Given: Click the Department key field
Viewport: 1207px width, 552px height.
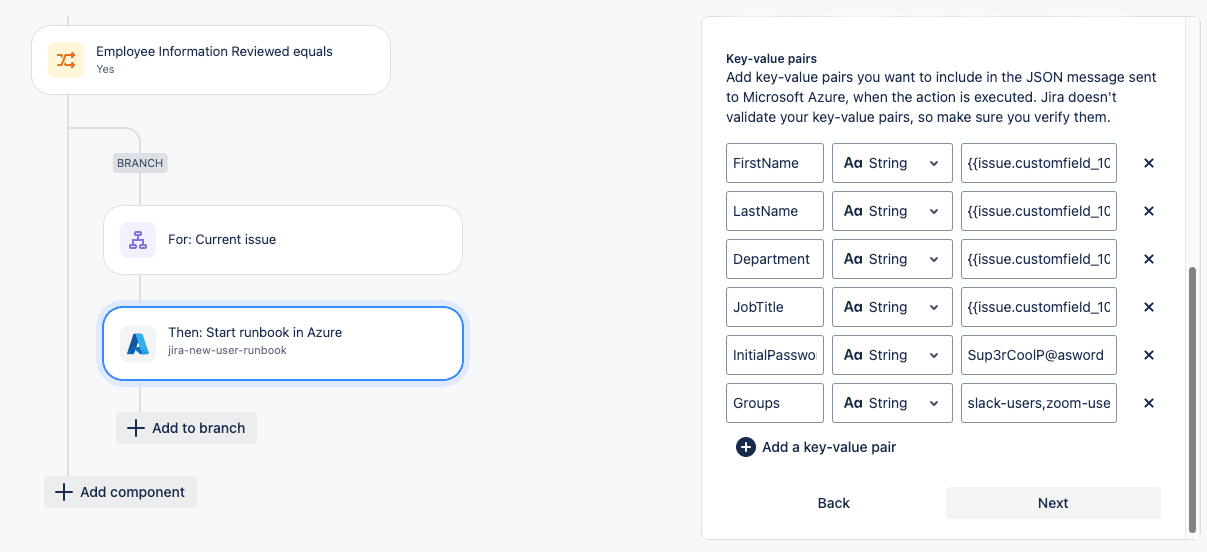Looking at the screenshot, I should [775, 259].
